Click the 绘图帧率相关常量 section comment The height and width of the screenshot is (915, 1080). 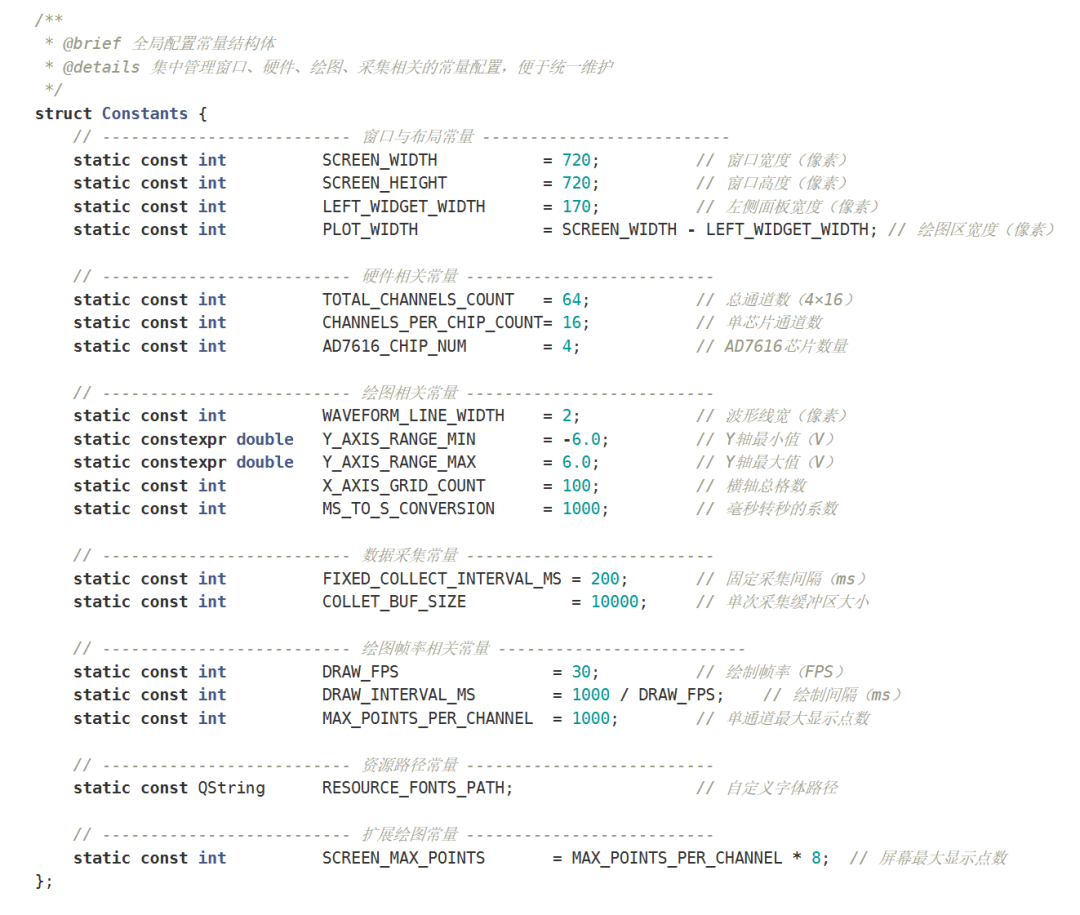(x=426, y=649)
